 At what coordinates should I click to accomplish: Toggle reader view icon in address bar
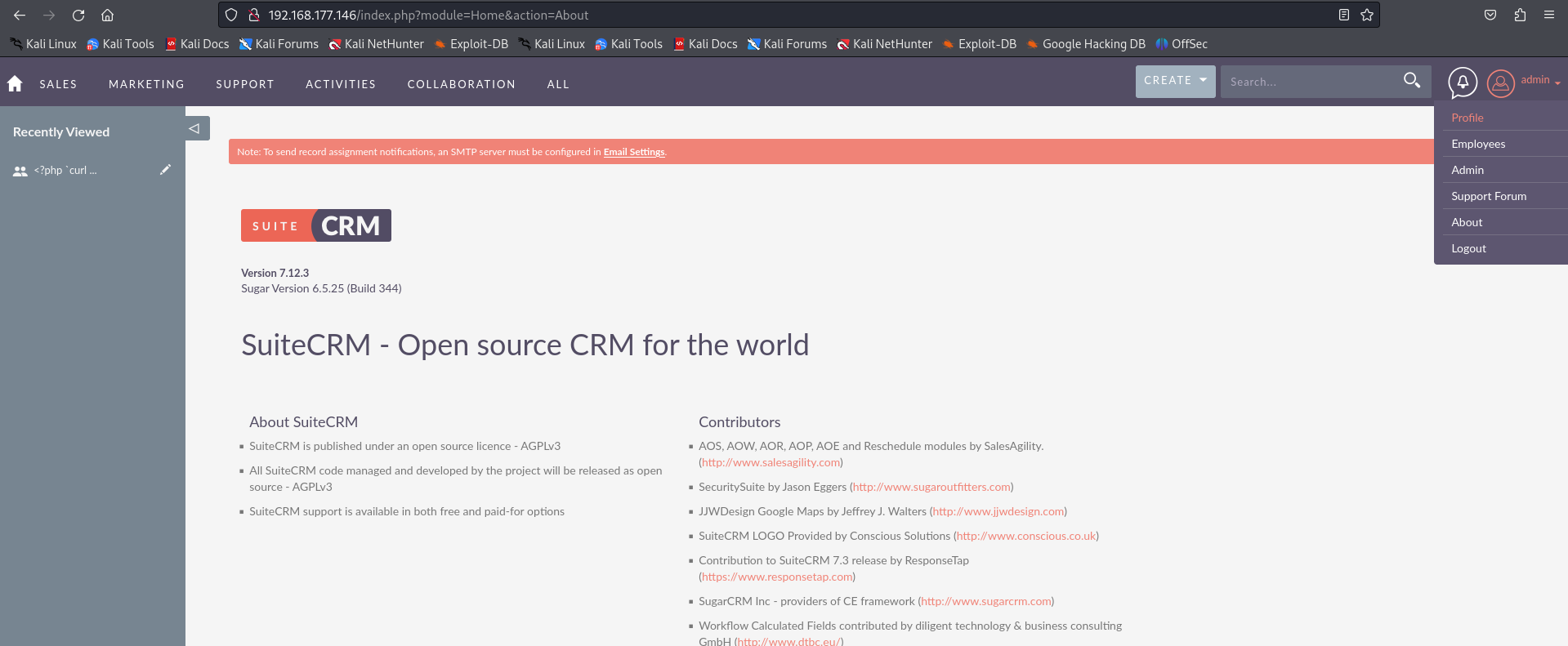(x=1343, y=15)
